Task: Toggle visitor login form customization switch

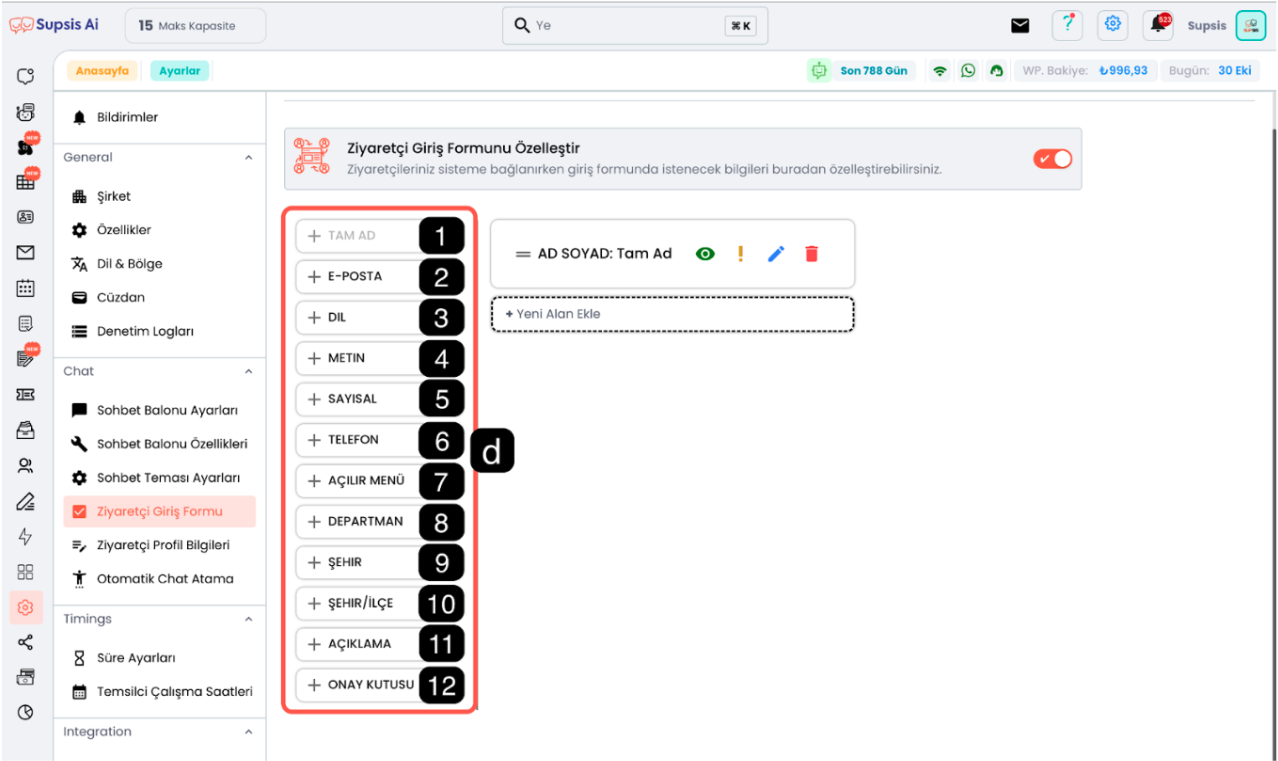Action: 1052,158
